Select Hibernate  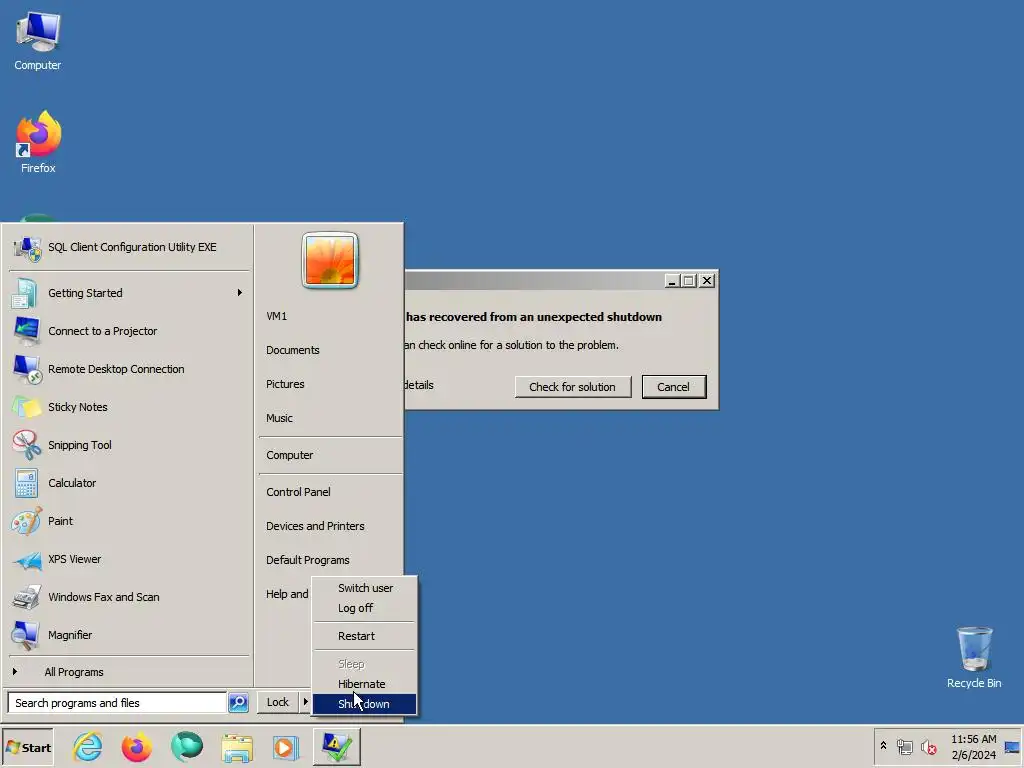tap(364, 684)
